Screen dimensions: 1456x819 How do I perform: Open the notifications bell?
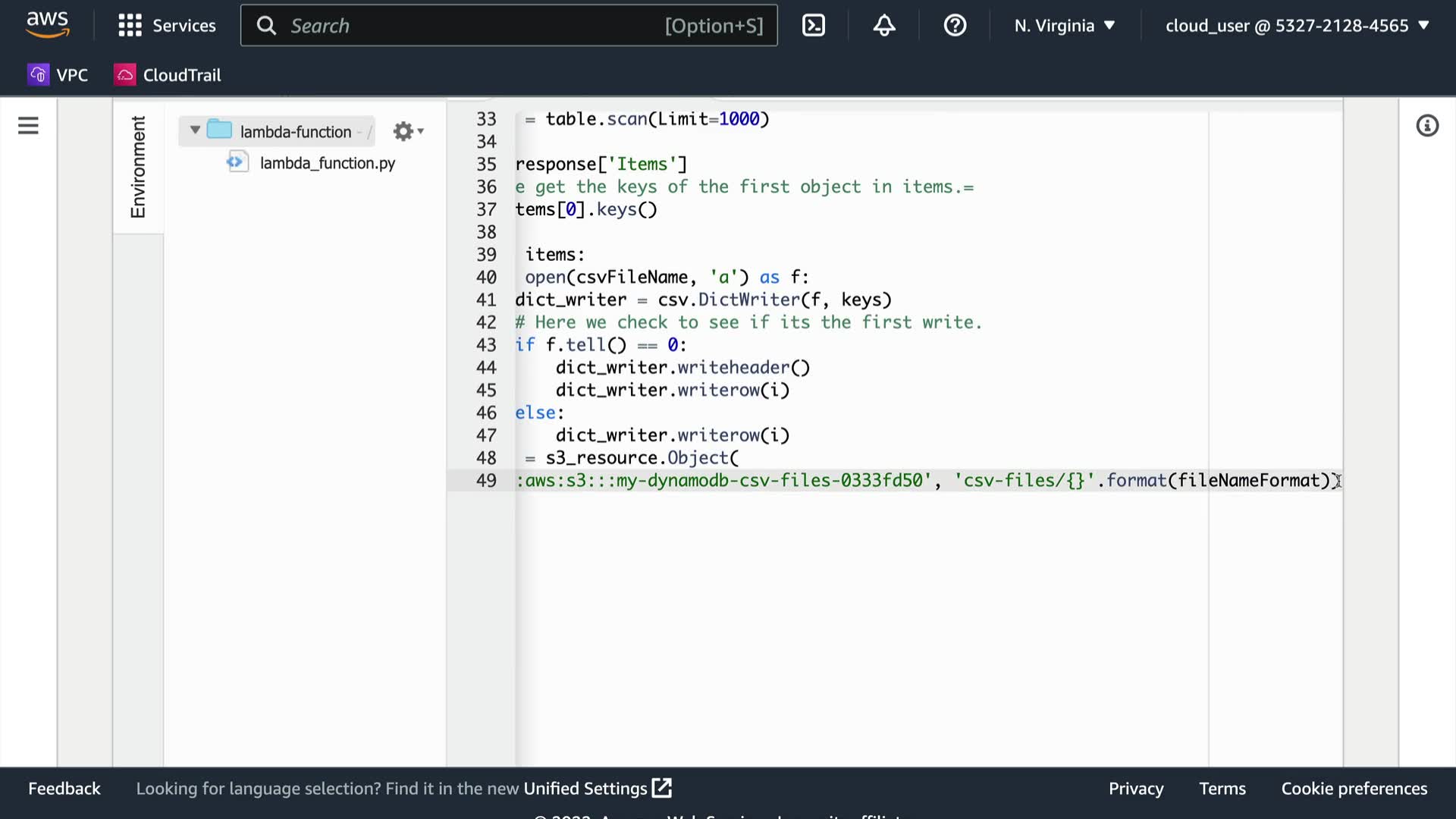point(884,26)
